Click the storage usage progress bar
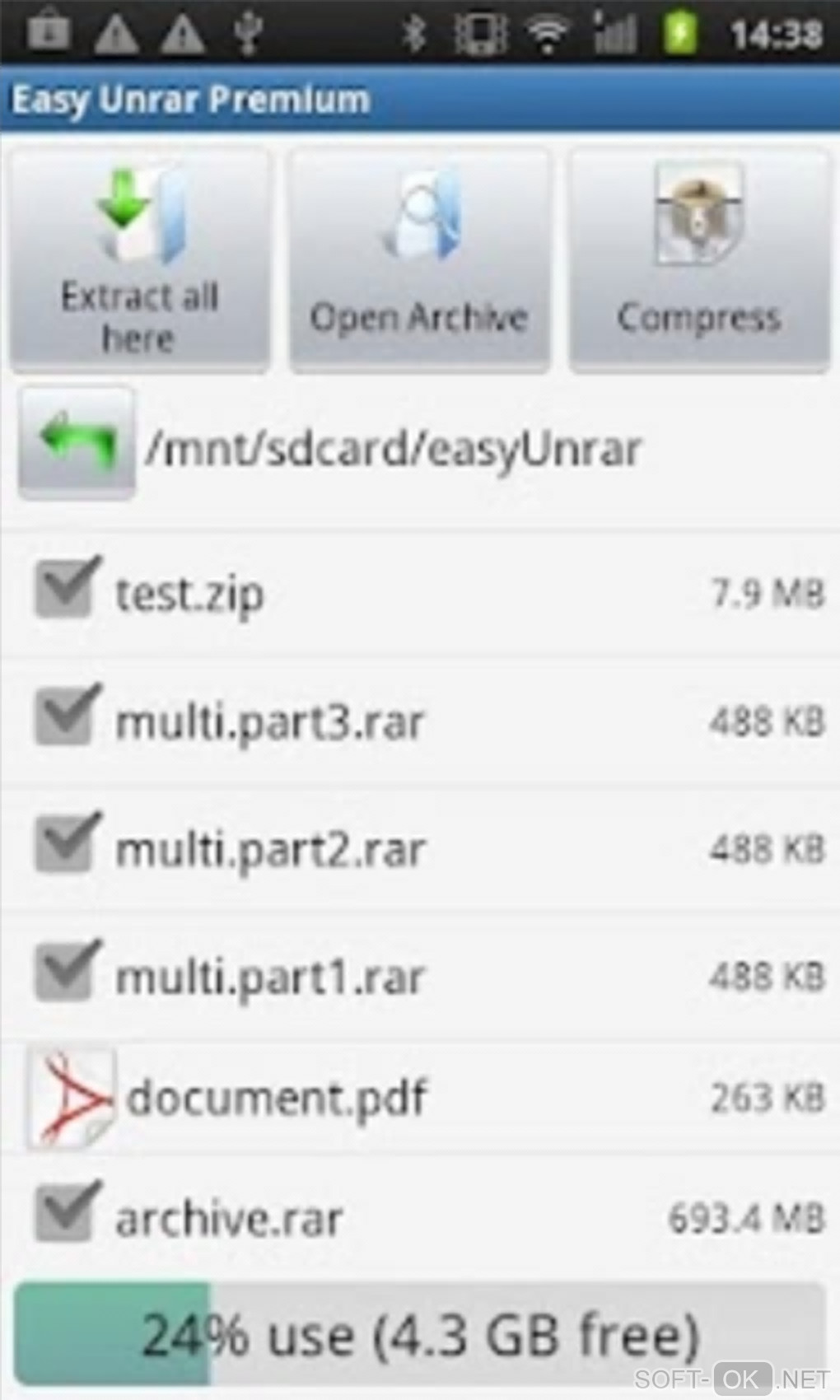 point(419,1333)
